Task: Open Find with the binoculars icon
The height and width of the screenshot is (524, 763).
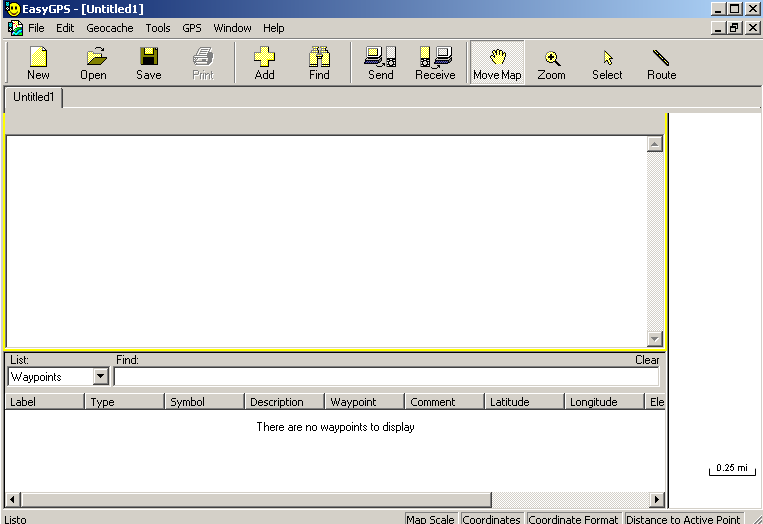Action: point(319,63)
